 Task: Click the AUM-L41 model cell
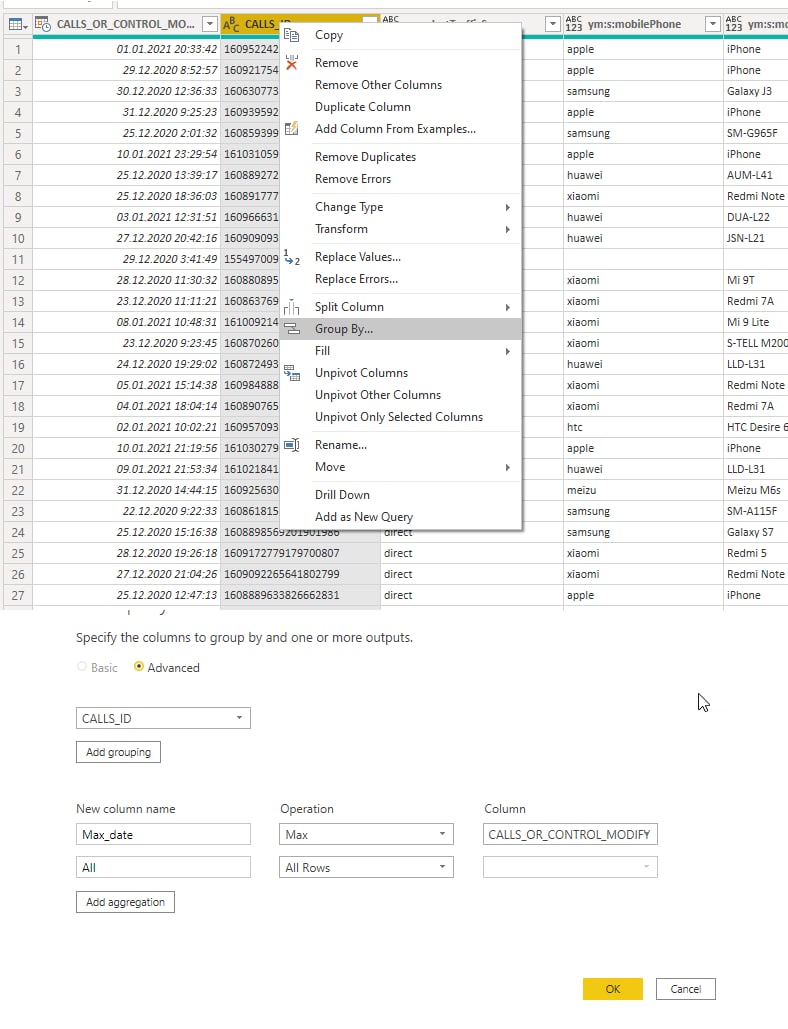click(755, 175)
